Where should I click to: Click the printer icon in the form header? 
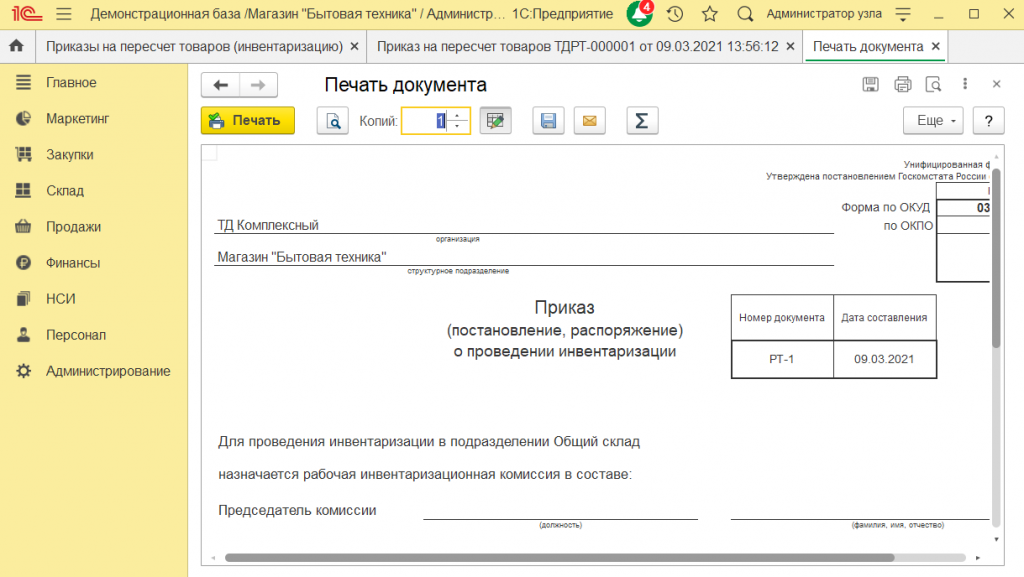click(x=903, y=84)
